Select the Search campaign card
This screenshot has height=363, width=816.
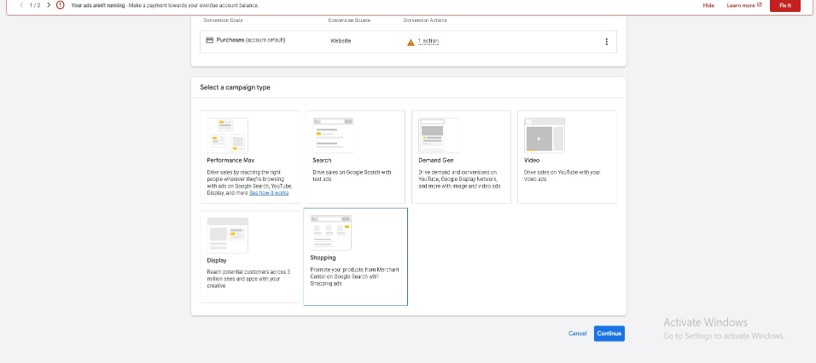(x=355, y=157)
